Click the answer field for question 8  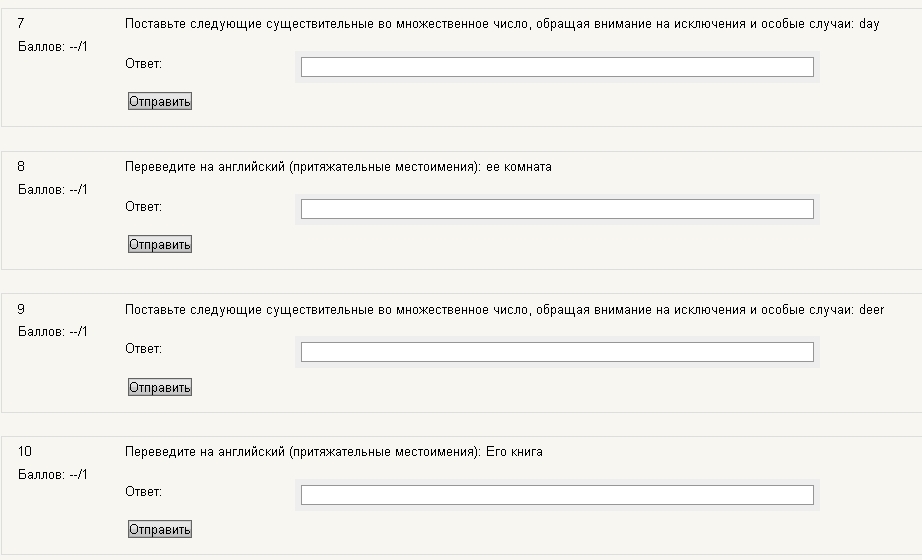tap(557, 209)
